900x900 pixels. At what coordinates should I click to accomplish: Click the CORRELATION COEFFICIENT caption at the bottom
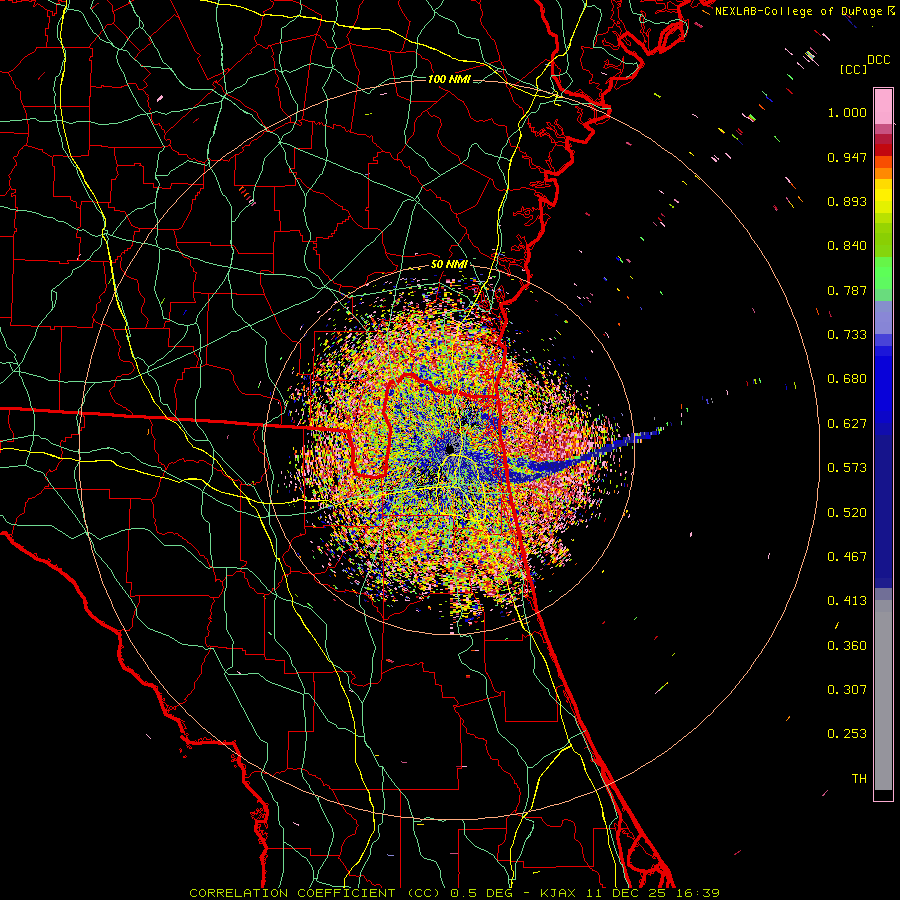454,893
